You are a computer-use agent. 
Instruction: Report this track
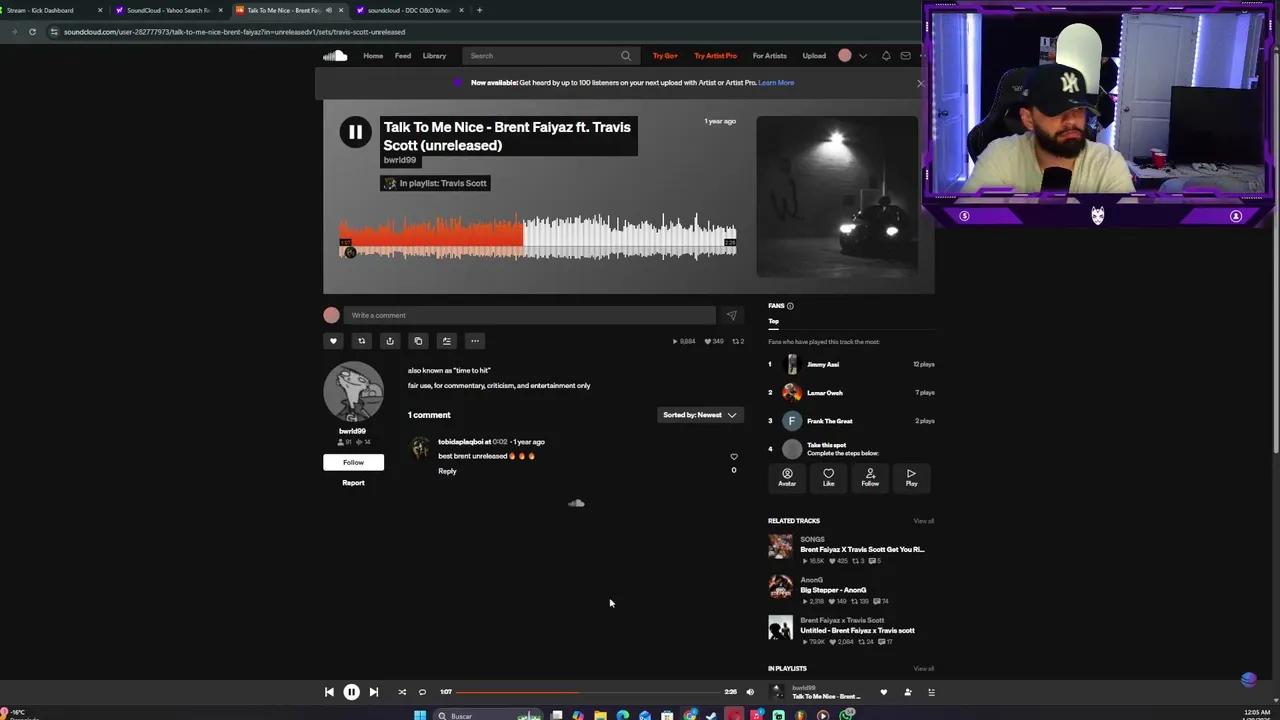click(353, 483)
